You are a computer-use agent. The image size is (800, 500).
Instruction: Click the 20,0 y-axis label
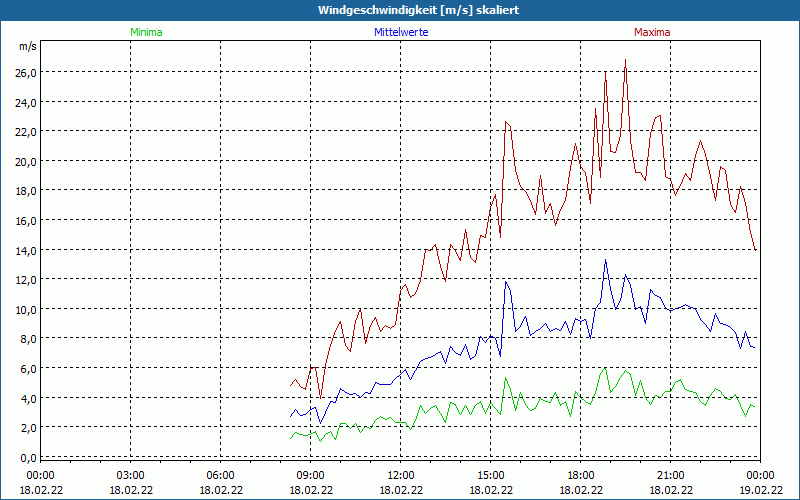tap(27, 161)
